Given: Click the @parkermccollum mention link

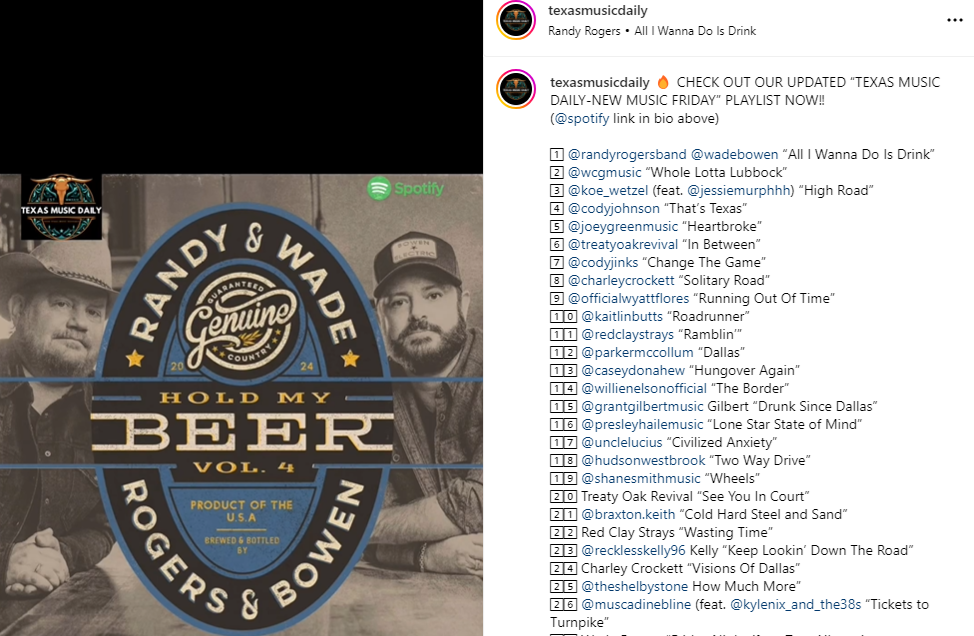Looking at the screenshot, I should 637,353.
